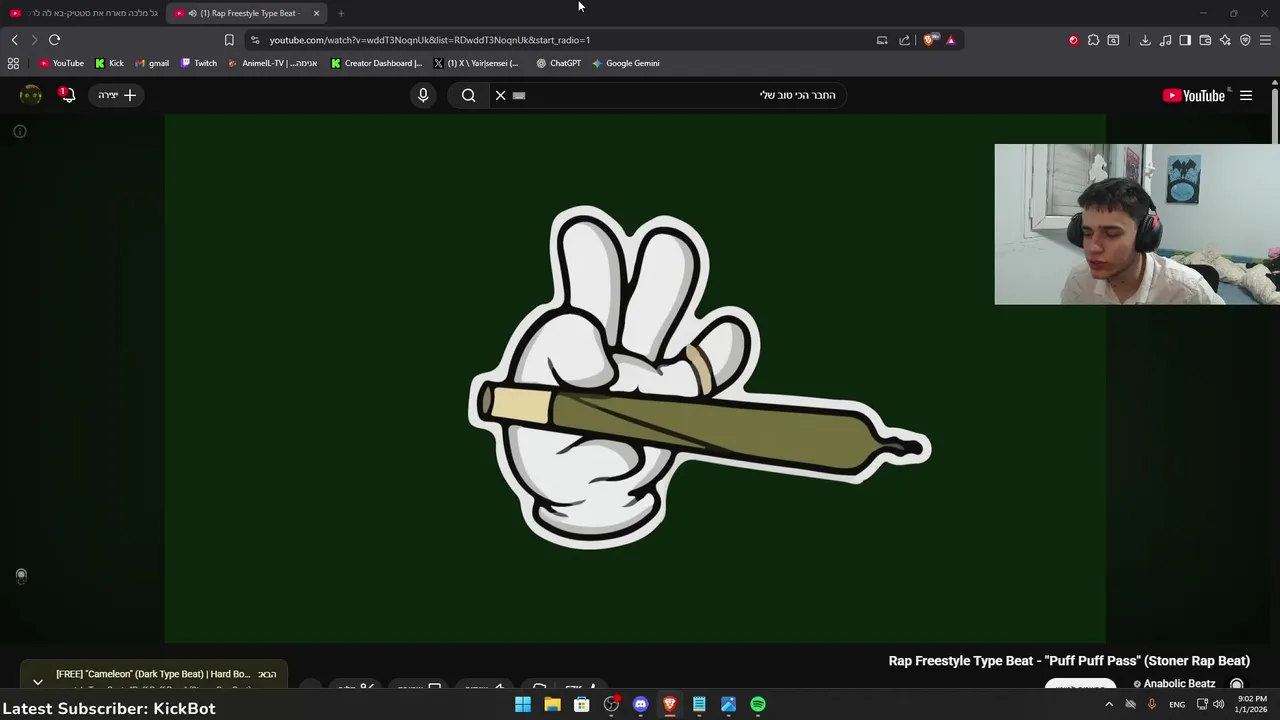Open the Kick bookmark
1280x720 pixels.
pyautogui.click(x=109, y=63)
